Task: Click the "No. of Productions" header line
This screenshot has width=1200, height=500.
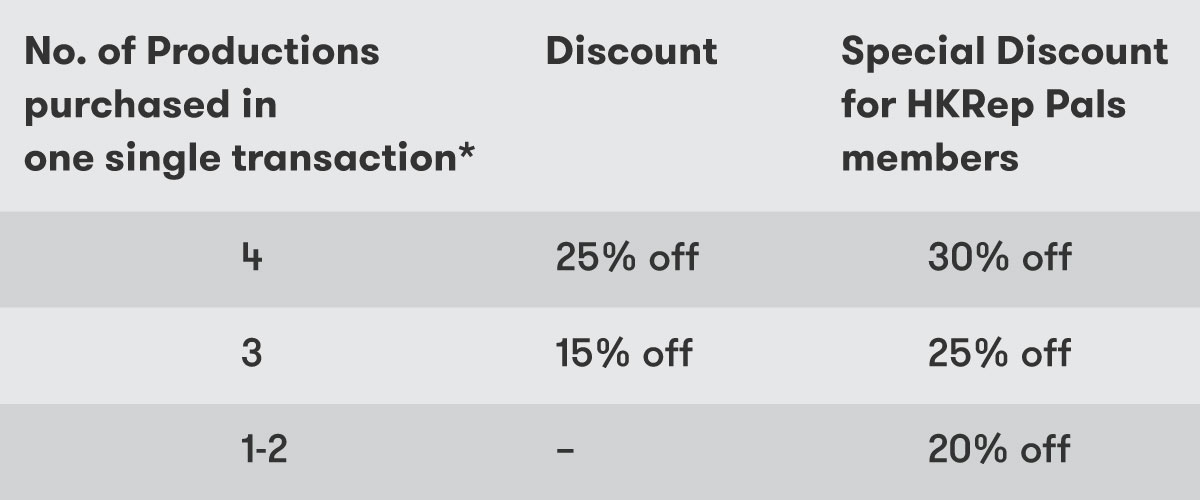Action: [x=201, y=52]
